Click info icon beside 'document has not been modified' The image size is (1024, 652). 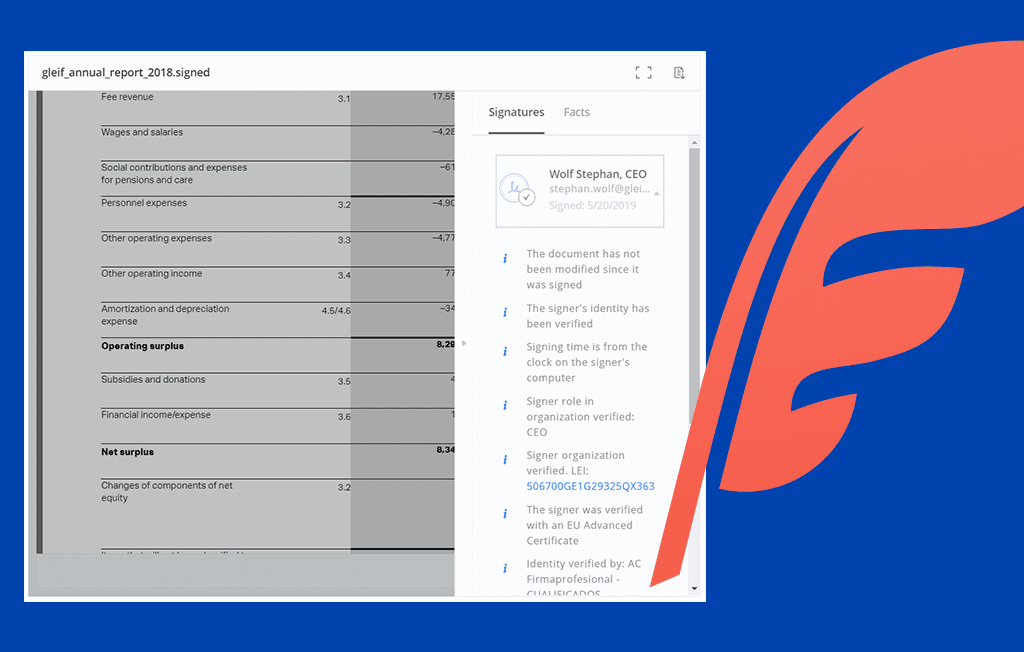tap(505, 258)
